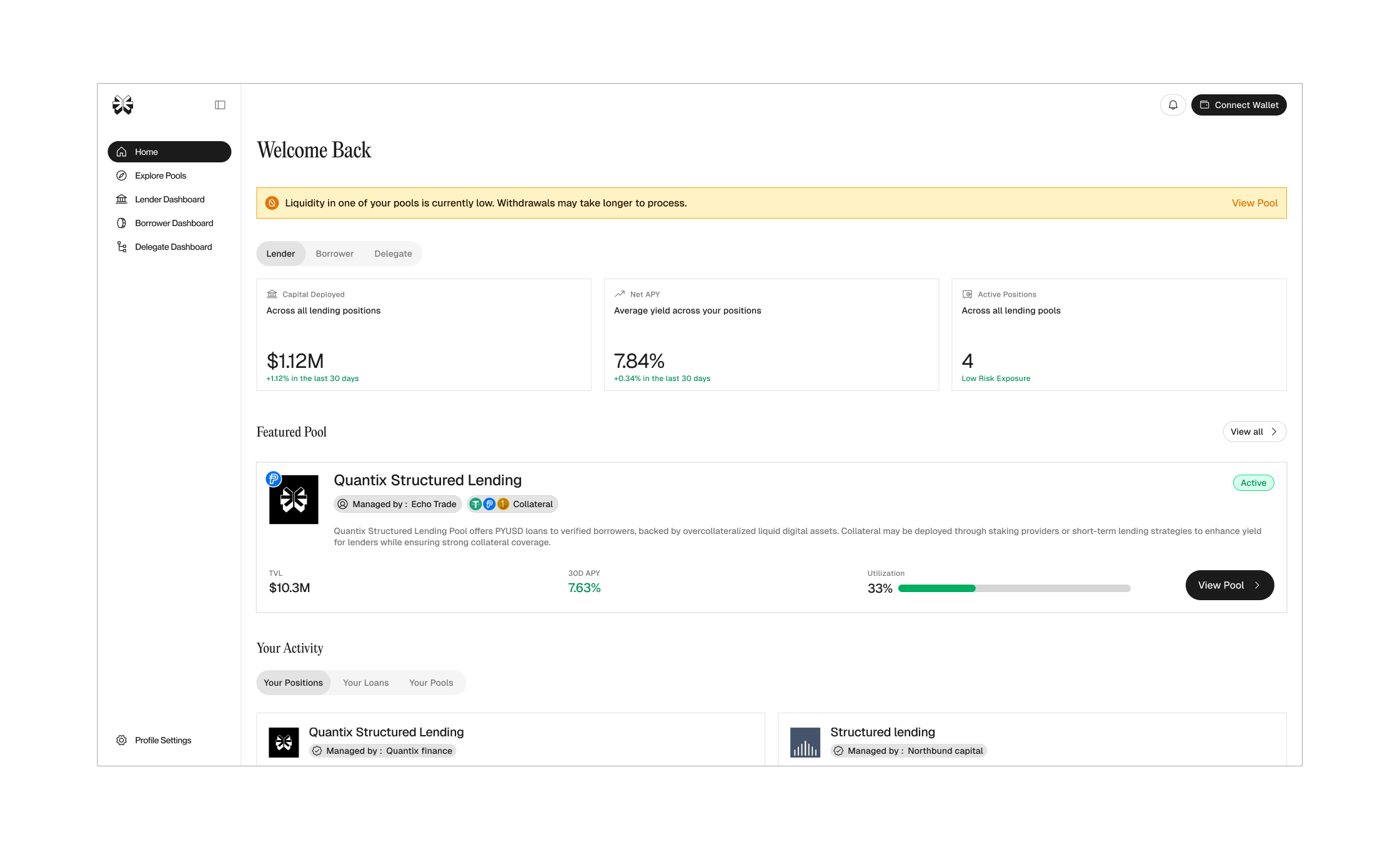Open Explore Pools in sidebar
Screen dimensions: 1400x850
tap(169, 175)
